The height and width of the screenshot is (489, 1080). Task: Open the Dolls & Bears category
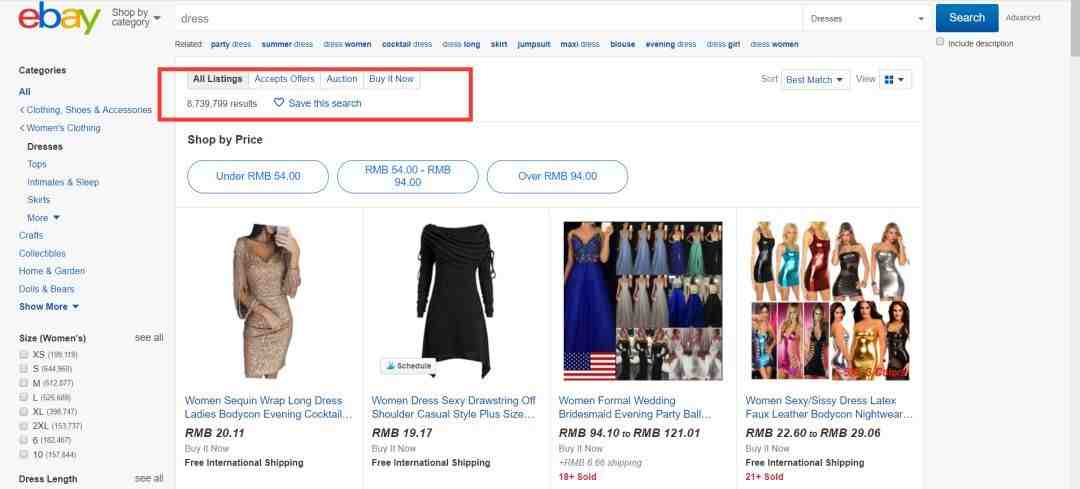[x=46, y=289]
